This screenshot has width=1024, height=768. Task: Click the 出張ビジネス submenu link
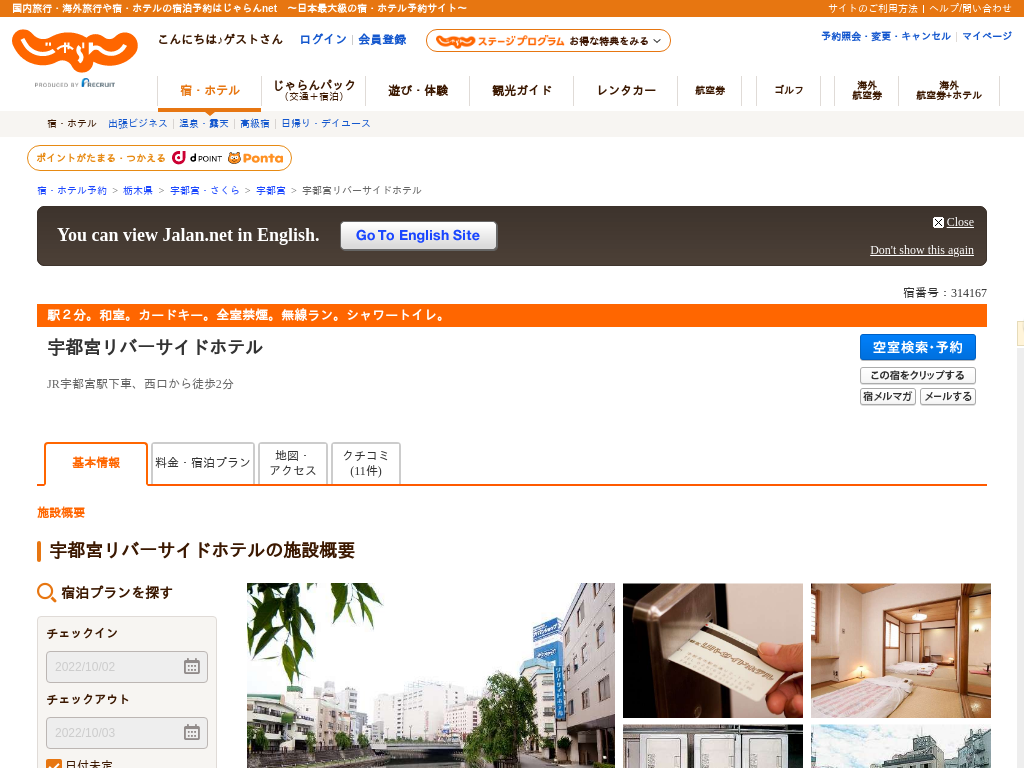pos(138,123)
